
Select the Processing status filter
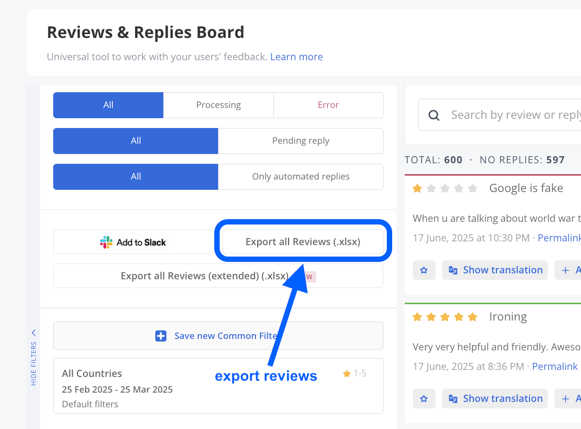(x=218, y=105)
